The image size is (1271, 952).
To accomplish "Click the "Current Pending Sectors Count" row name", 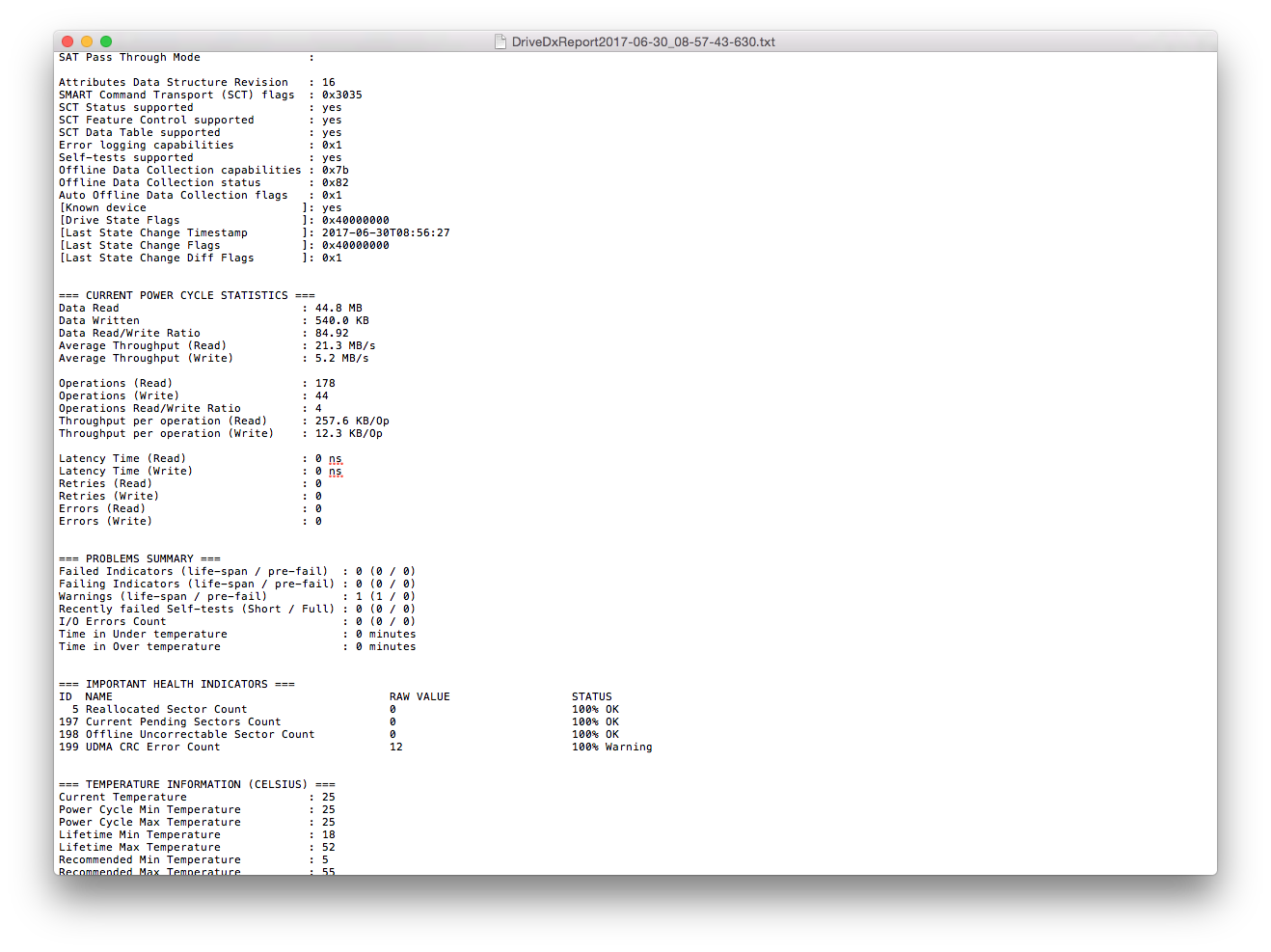I will [x=183, y=722].
